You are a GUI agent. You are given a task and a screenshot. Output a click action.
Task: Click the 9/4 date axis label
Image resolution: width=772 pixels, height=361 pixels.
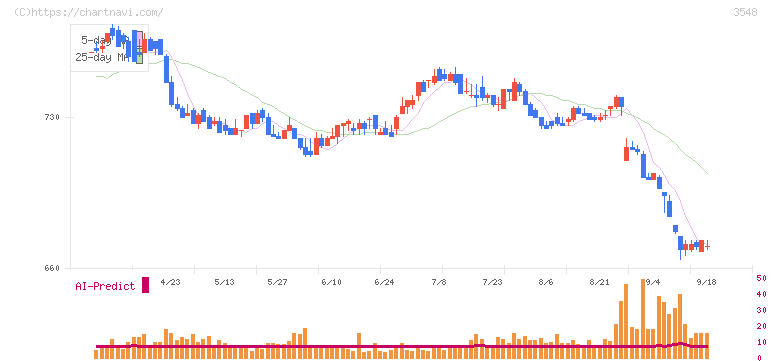652,282
